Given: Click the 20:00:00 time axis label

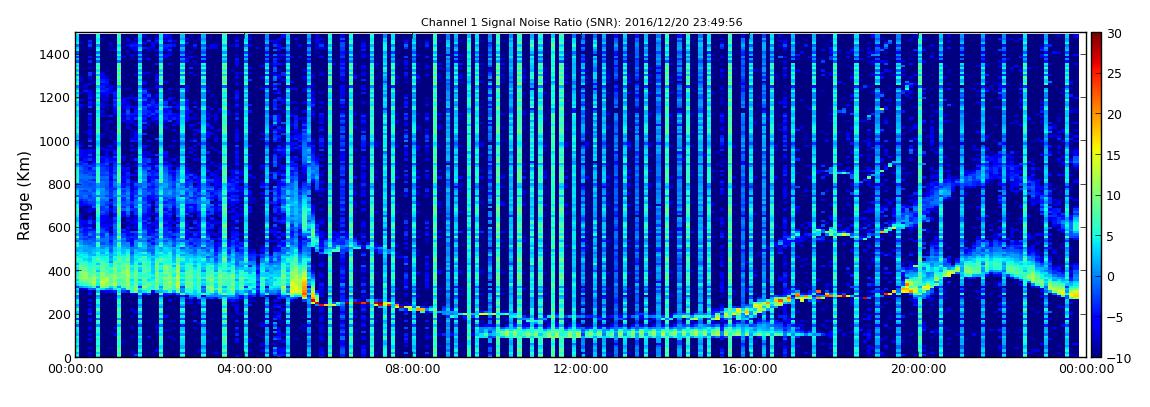Looking at the screenshot, I should (x=918, y=370).
